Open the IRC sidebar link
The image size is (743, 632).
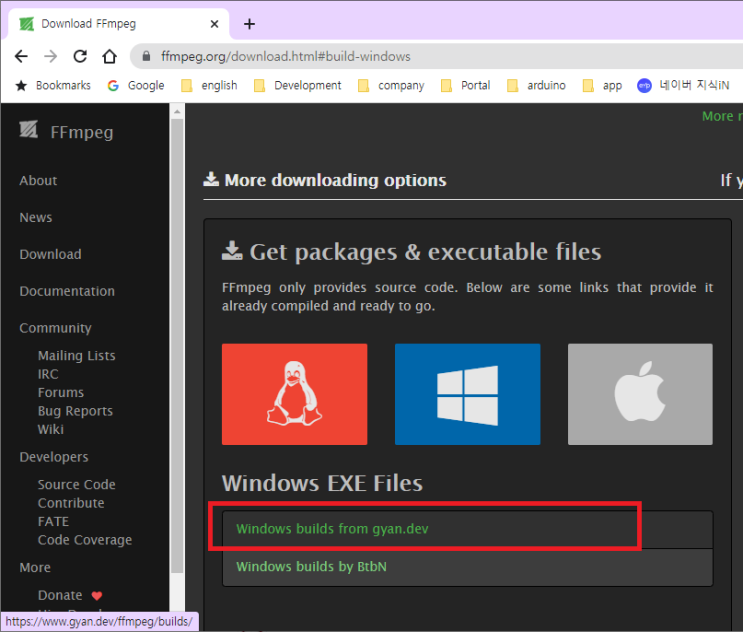pyautogui.click(x=48, y=374)
